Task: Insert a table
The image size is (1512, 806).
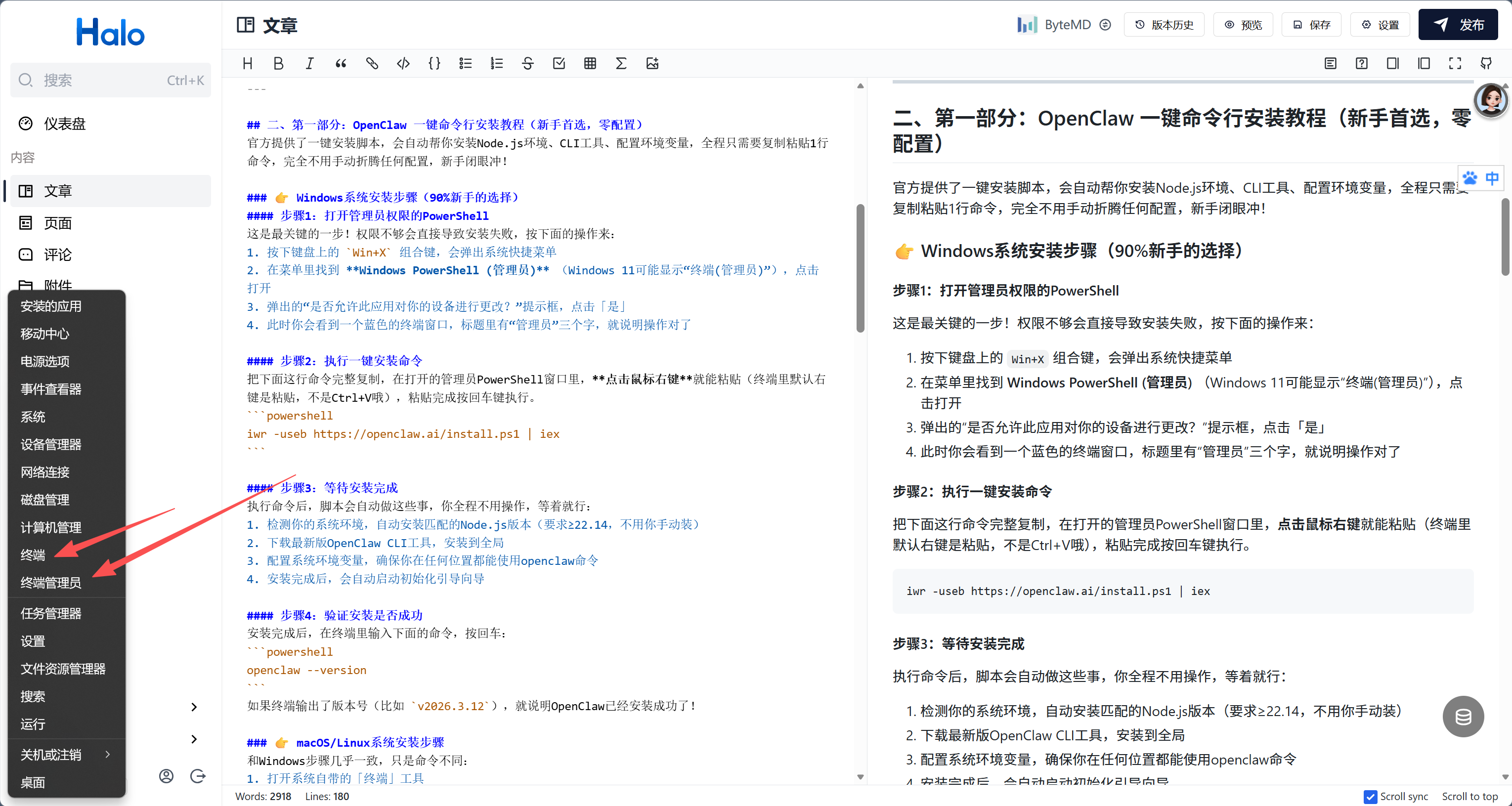Action: pos(590,63)
